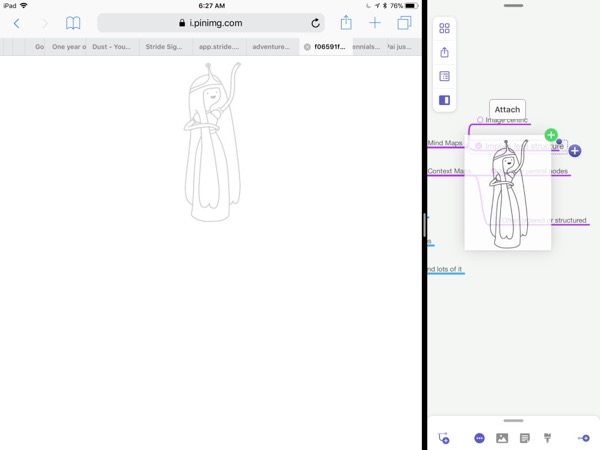Click the Attach button
600x450 pixels.
507,109
